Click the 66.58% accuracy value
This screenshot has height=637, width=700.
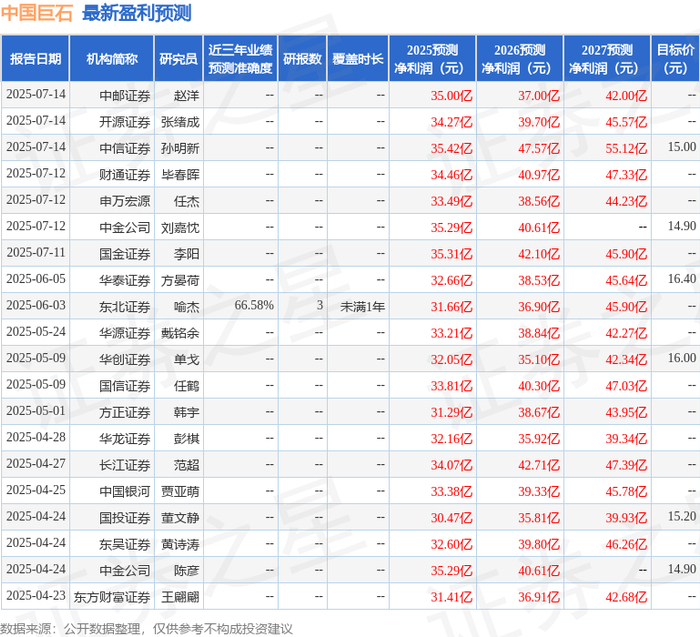pyautogui.click(x=254, y=305)
